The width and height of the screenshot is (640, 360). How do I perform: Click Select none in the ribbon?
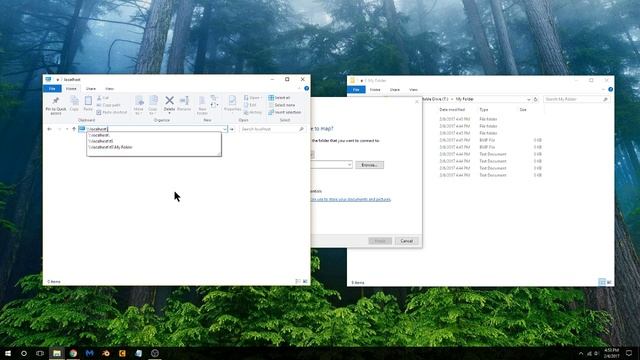pos(282,105)
